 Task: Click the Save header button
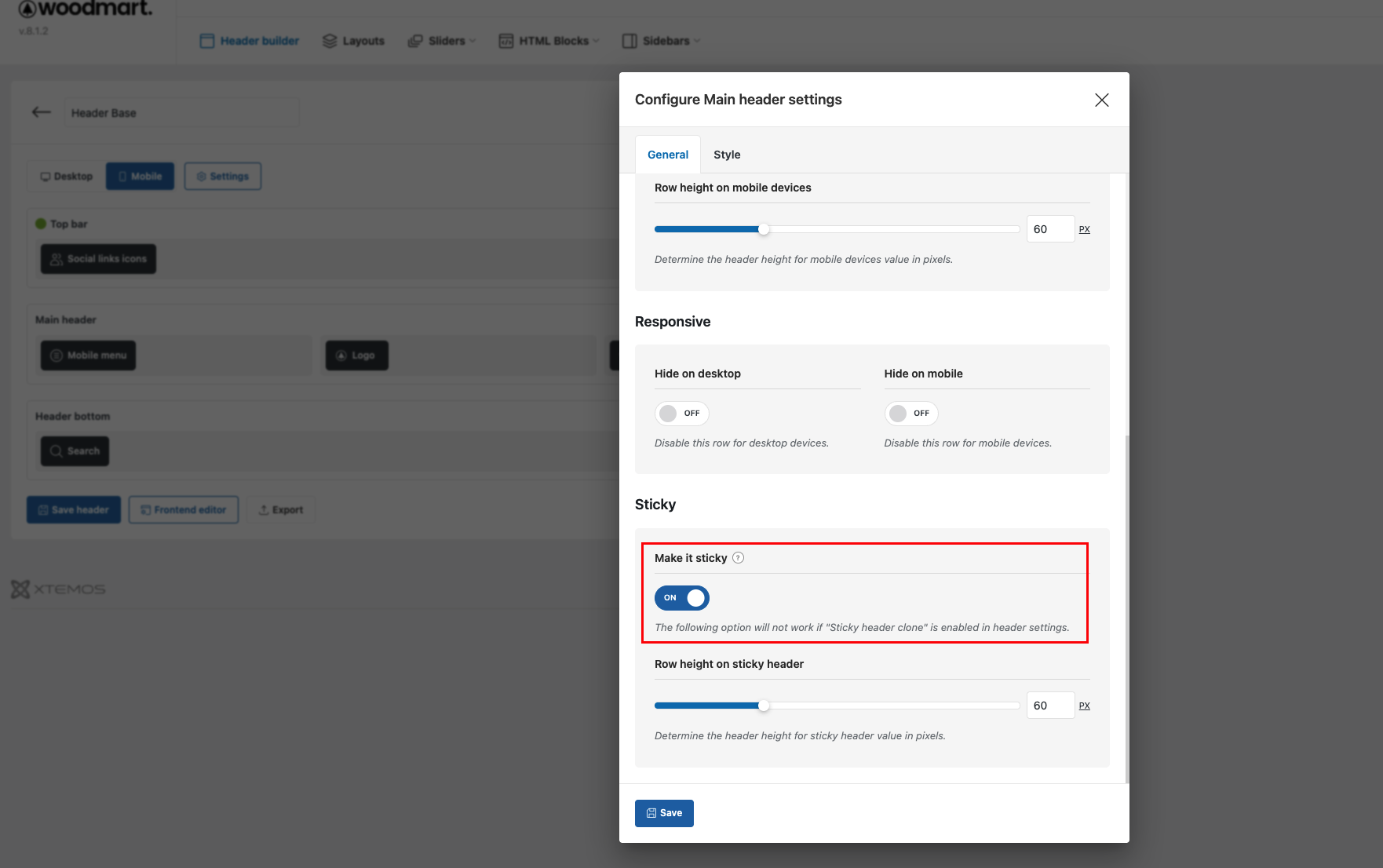point(74,510)
